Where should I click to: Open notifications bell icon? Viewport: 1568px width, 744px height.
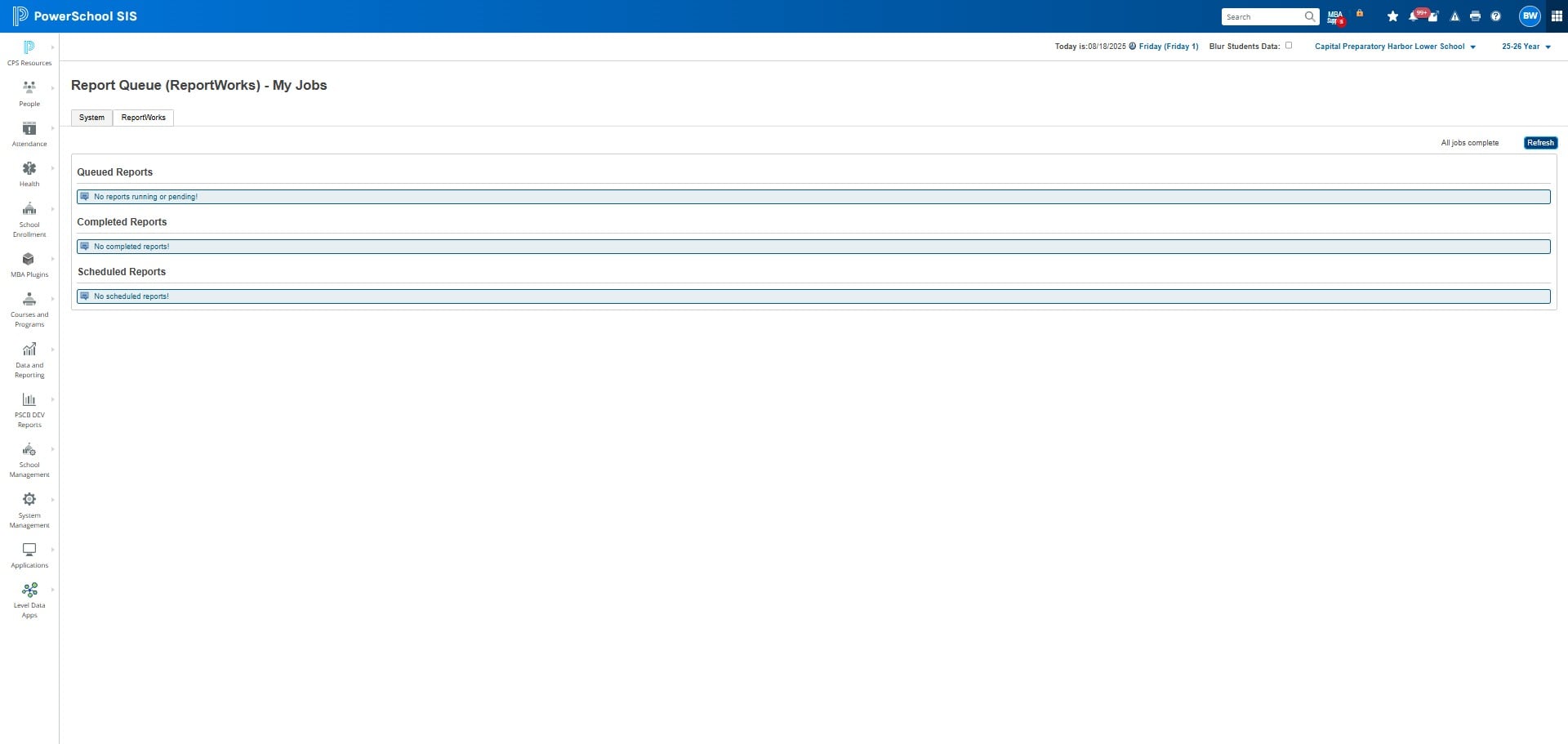coord(1414,16)
